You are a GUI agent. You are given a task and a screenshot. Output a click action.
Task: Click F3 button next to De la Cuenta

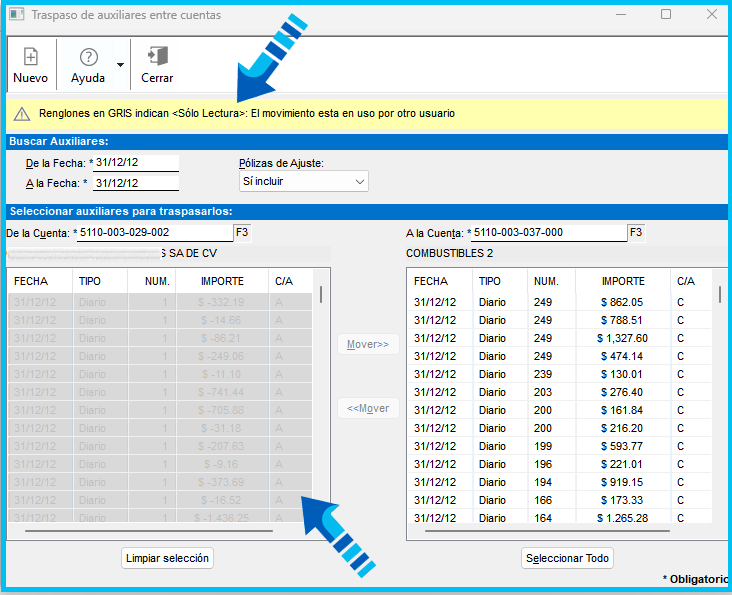[242, 232]
